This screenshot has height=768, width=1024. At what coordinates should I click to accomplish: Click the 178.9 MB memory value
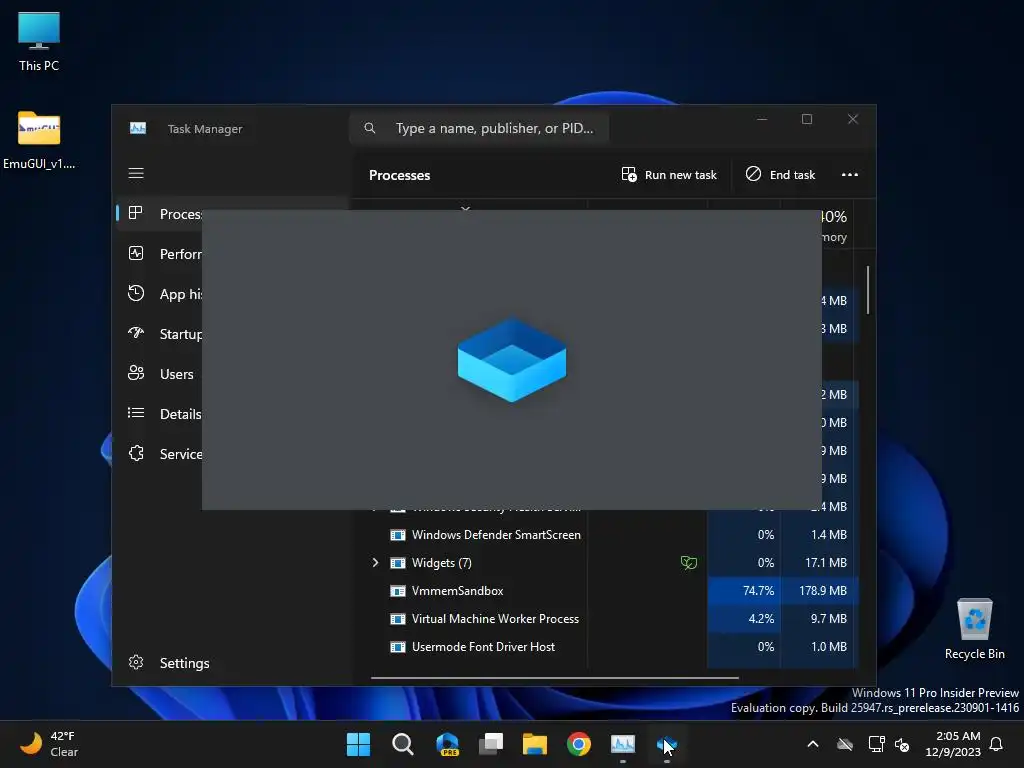[823, 591]
